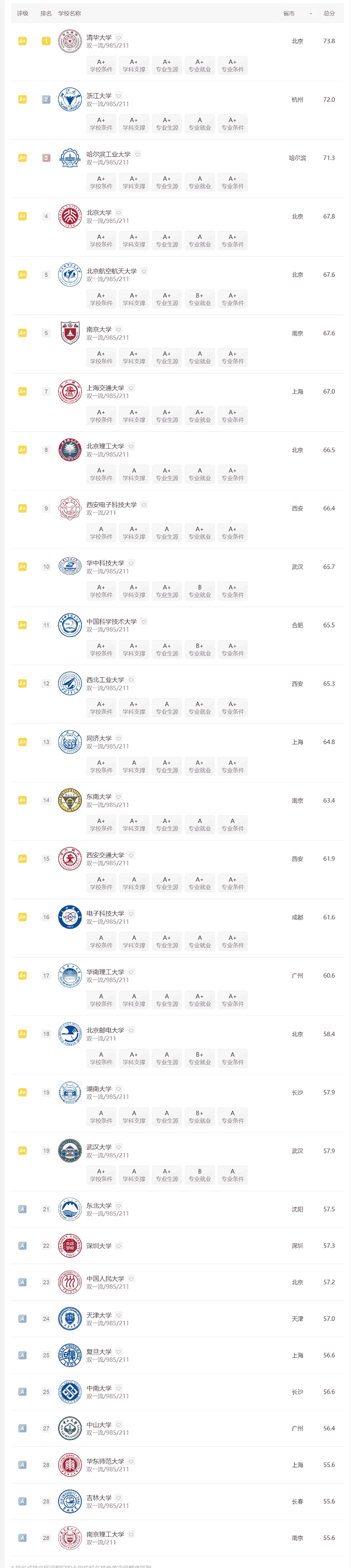Toggle favorite heart beside 哈尔滨工业大学
This screenshot has height=1568, width=351.
(x=137, y=155)
